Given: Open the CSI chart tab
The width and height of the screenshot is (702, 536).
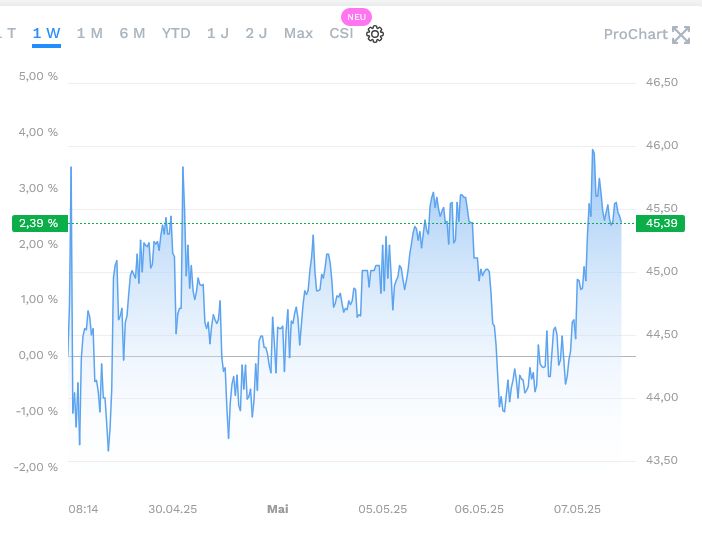Looking at the screenshot, I should coord(341,34).
